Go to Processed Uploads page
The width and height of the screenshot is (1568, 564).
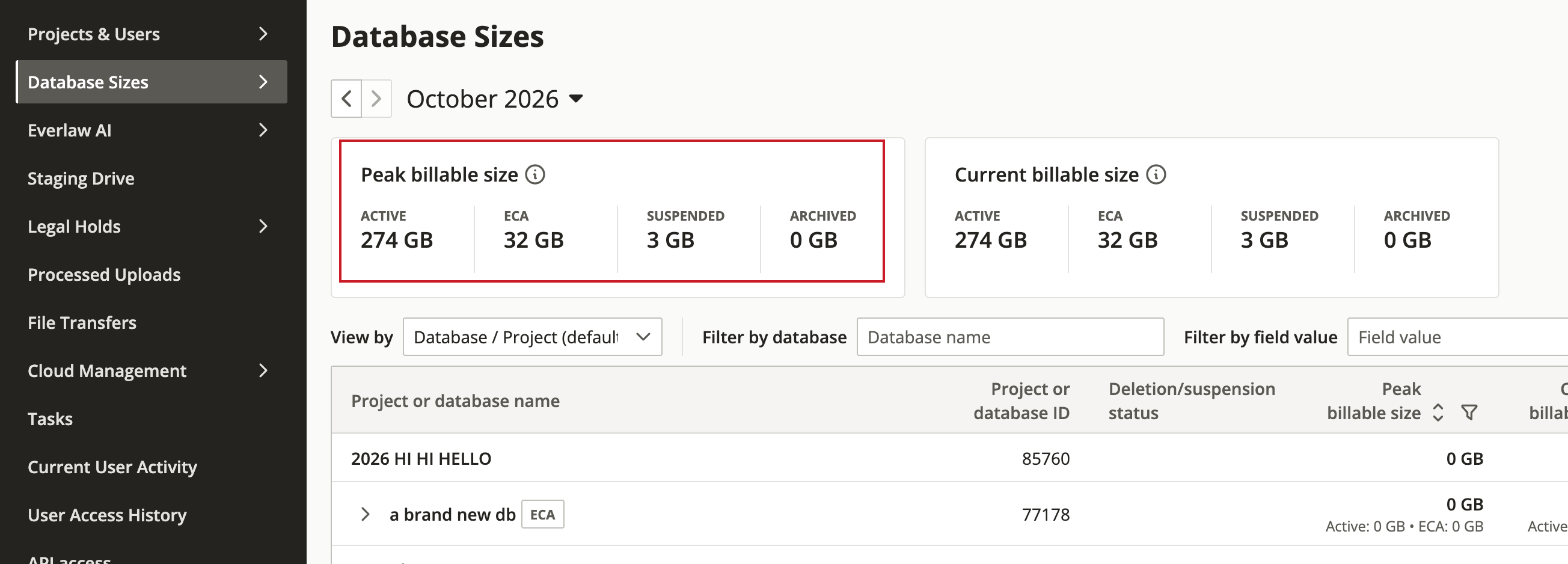pos(151,275)
